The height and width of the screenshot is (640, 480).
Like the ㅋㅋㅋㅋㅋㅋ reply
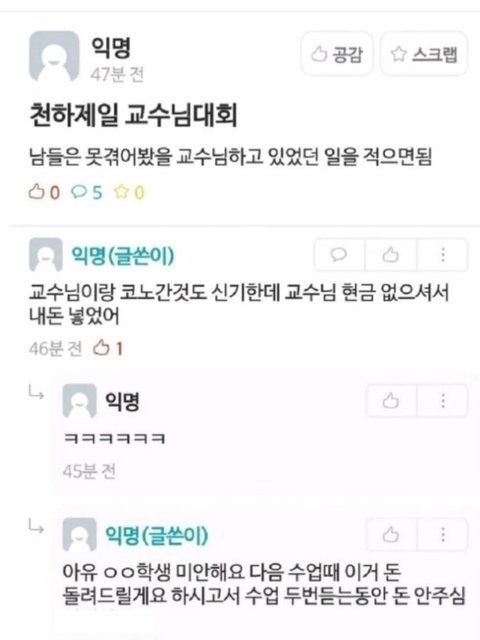point(391,401)
